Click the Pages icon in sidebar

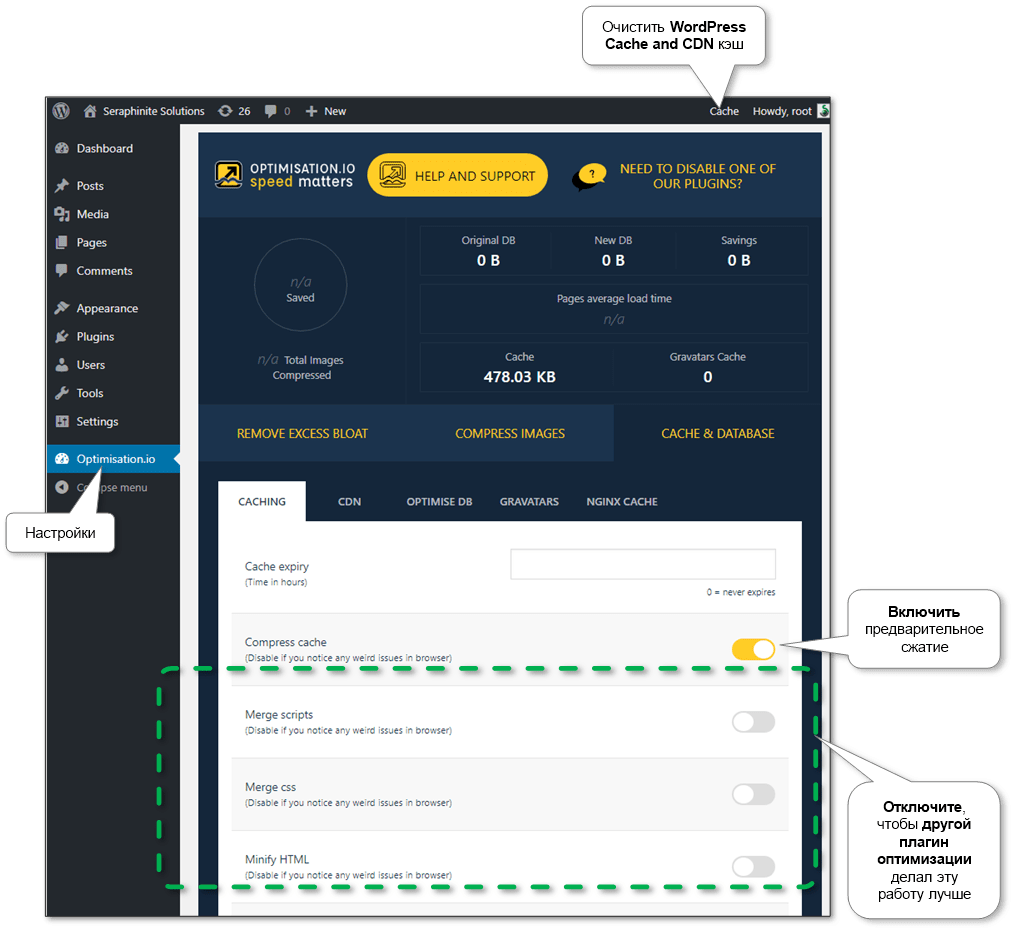click(62, 243)
